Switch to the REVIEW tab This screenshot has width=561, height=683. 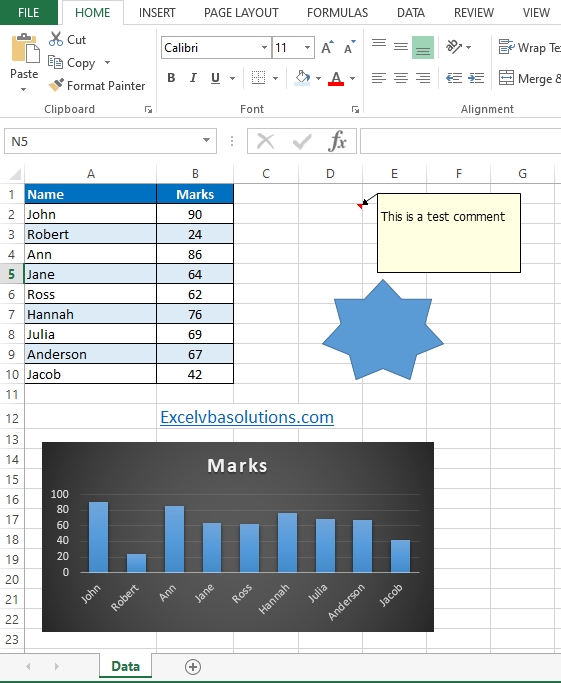(474, 13)
